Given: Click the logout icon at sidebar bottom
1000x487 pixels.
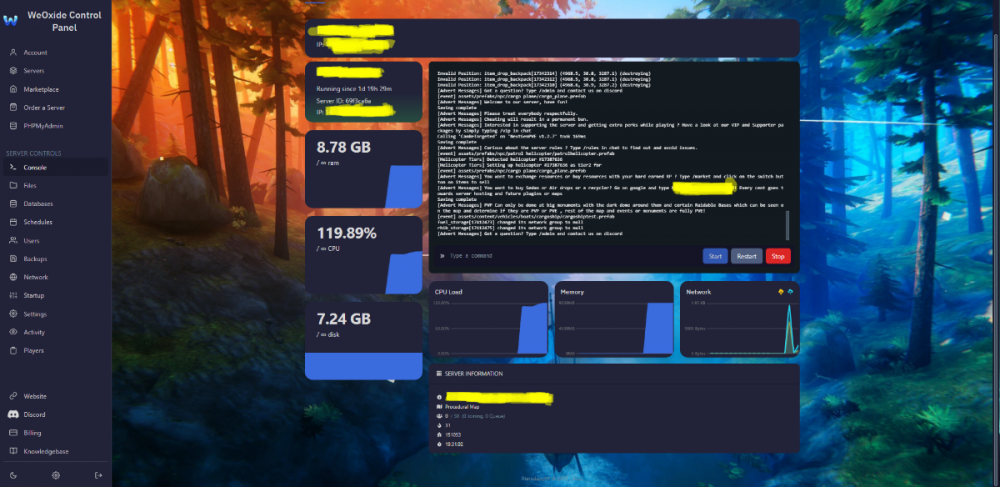Looking at the screenshot, I should tap(98, 474).
